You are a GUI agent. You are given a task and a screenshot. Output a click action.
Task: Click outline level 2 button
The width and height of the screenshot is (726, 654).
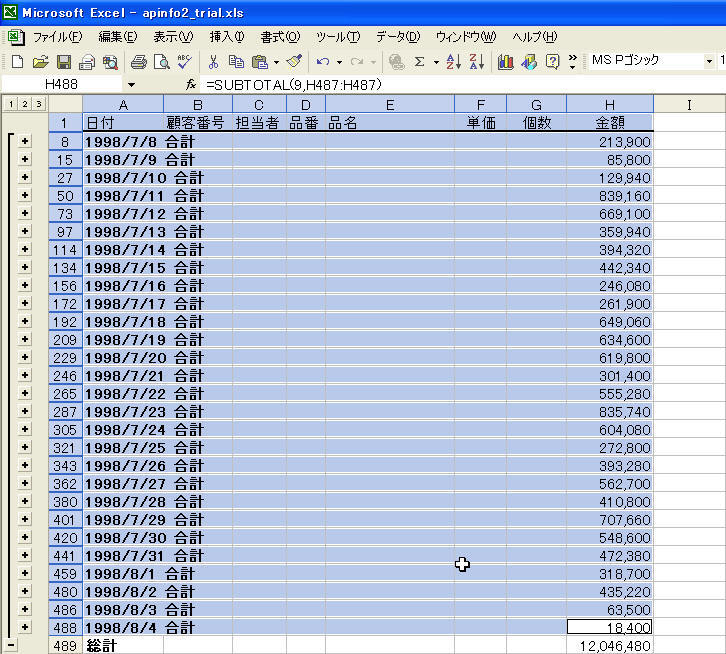(x=24, y=104)
